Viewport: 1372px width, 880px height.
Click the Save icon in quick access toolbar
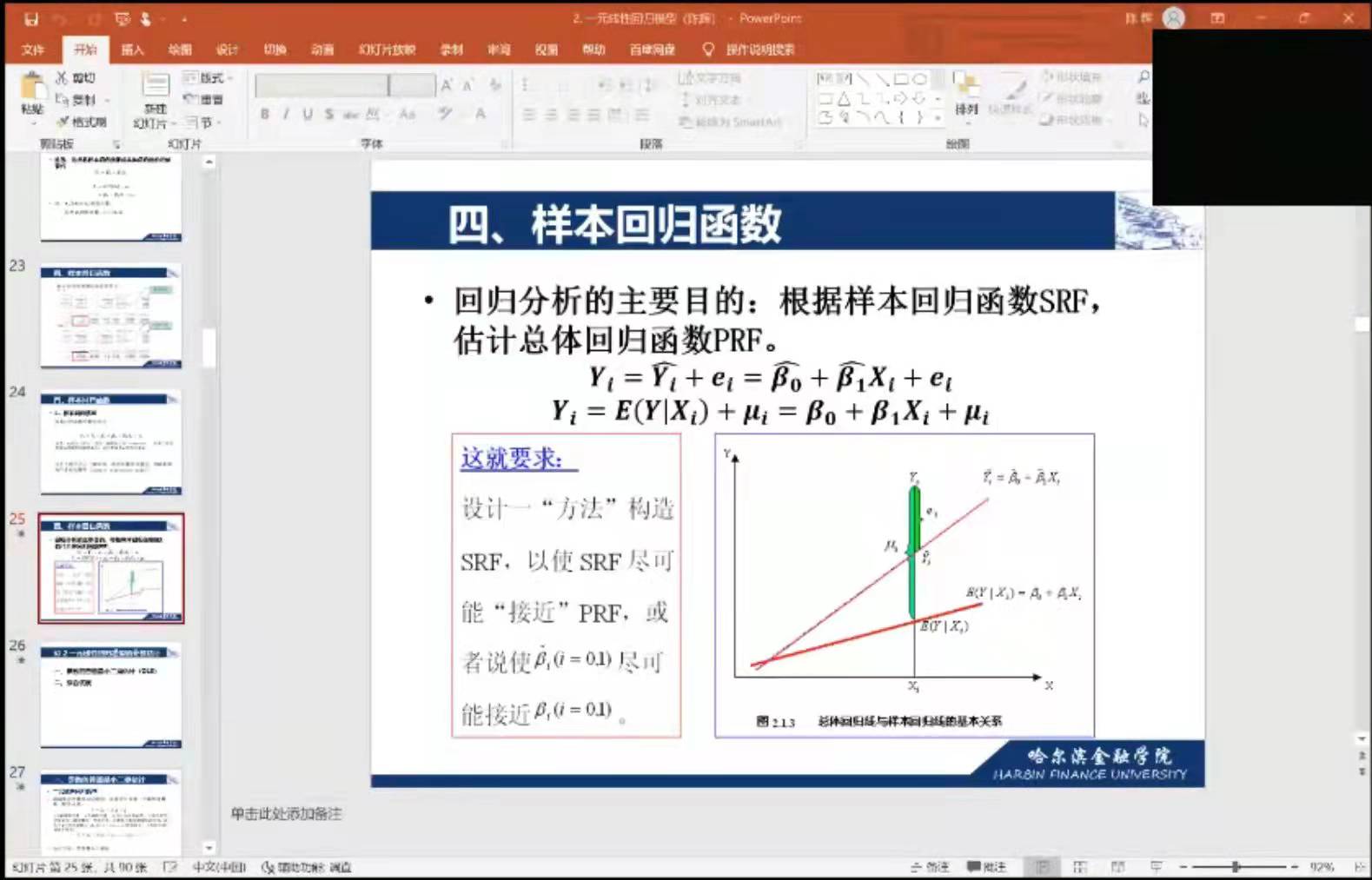point(31,18)
